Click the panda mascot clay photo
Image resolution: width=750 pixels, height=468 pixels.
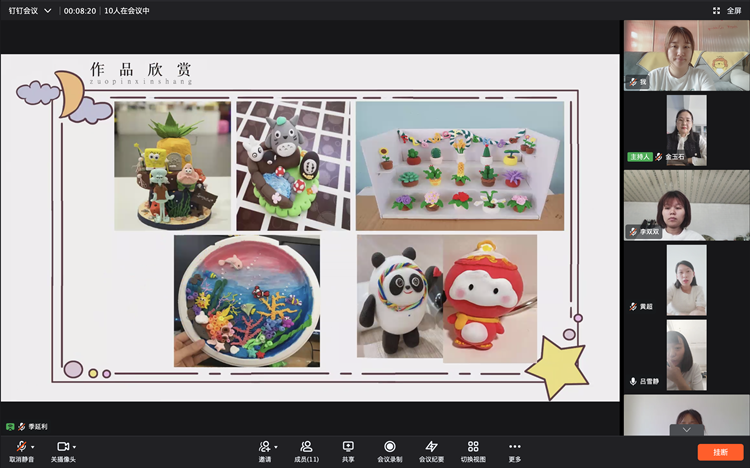point(400,296)
